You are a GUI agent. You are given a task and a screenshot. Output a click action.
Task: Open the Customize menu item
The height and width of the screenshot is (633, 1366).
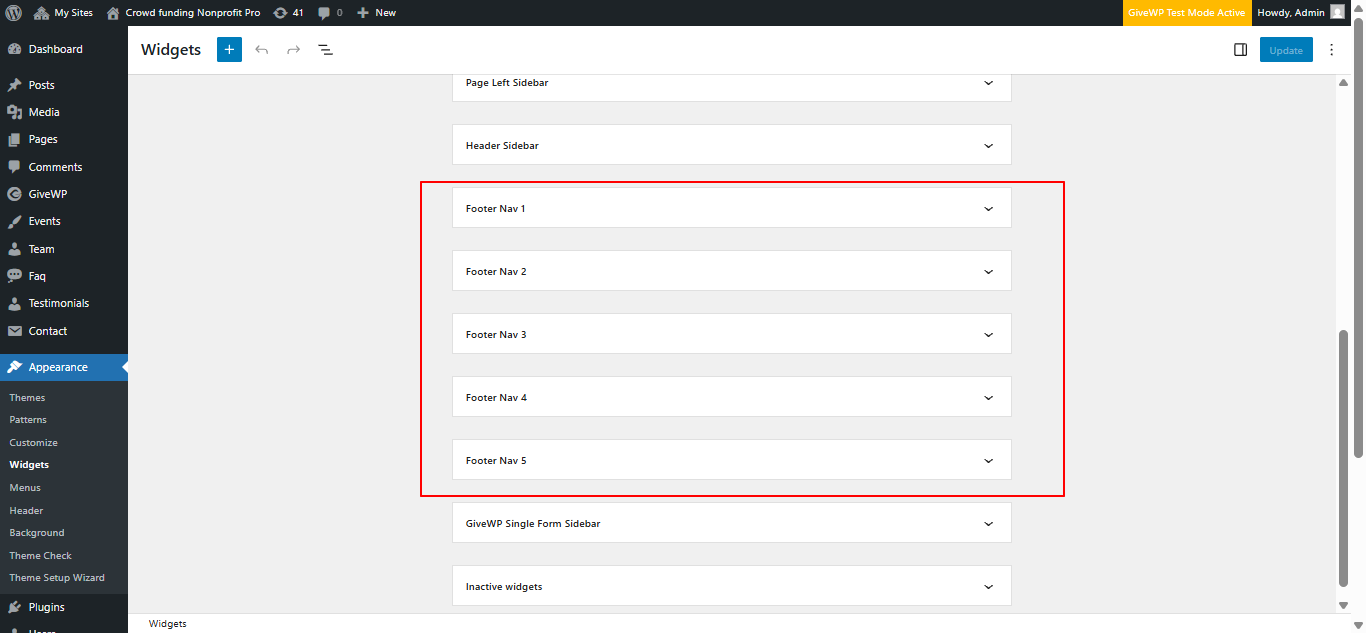pyautogui.click(x=33, y=442)
